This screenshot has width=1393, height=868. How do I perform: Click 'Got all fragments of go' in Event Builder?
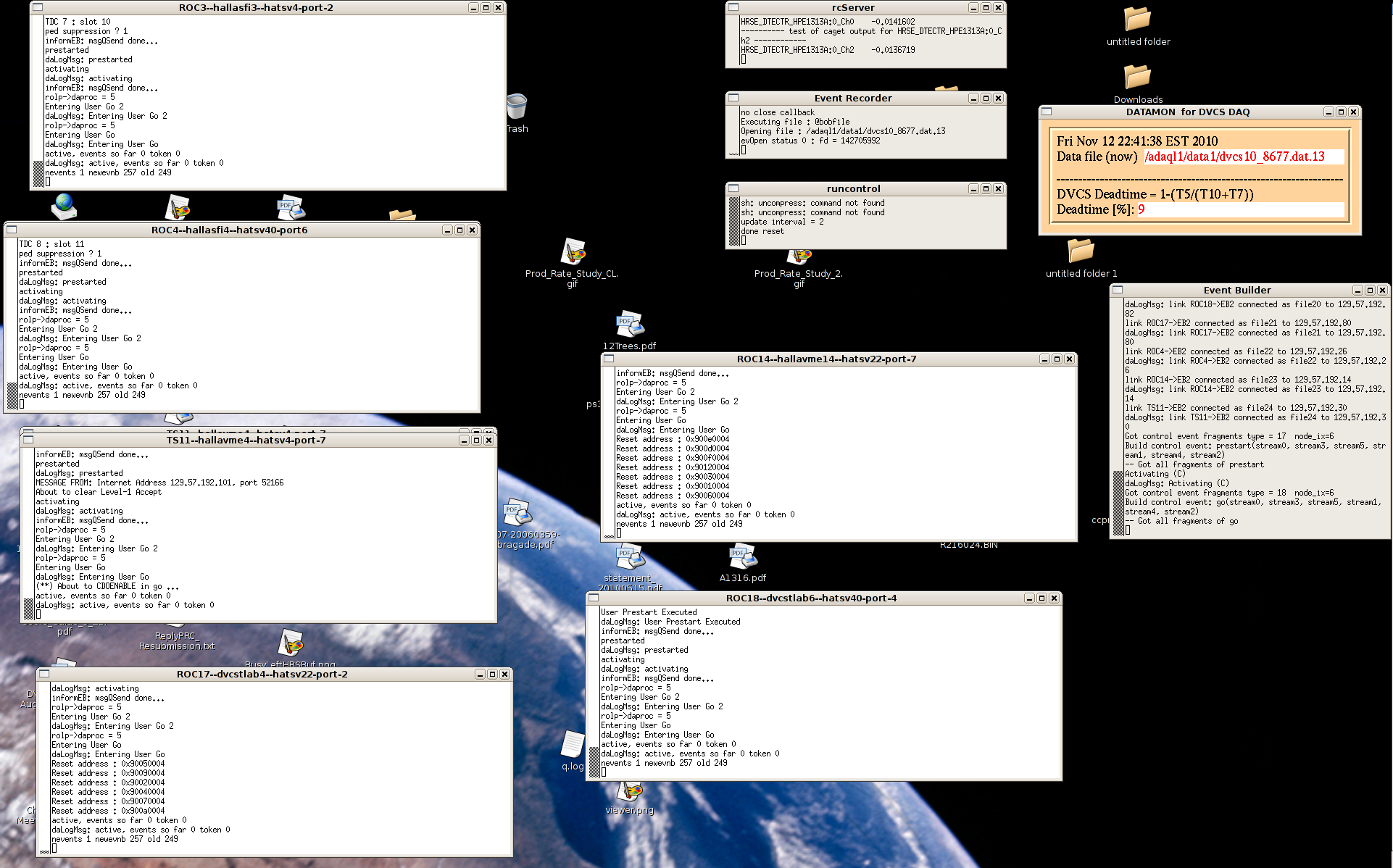coord(1187,521)
